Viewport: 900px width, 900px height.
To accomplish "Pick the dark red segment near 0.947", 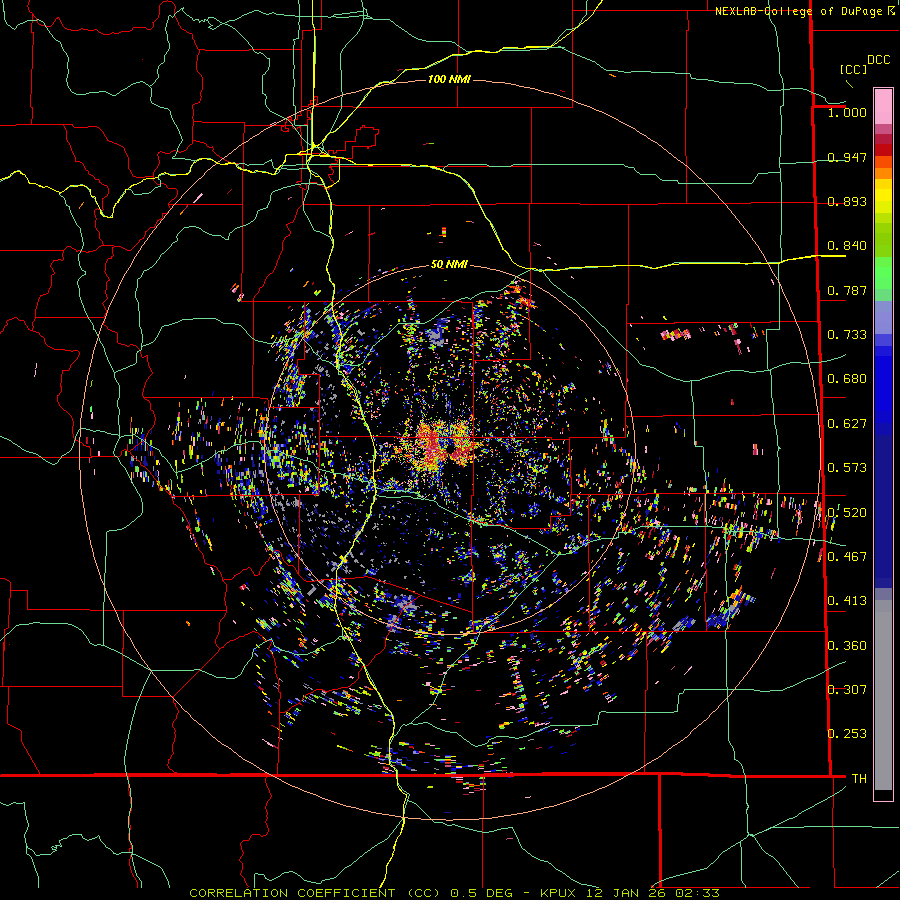I will 883,150.
